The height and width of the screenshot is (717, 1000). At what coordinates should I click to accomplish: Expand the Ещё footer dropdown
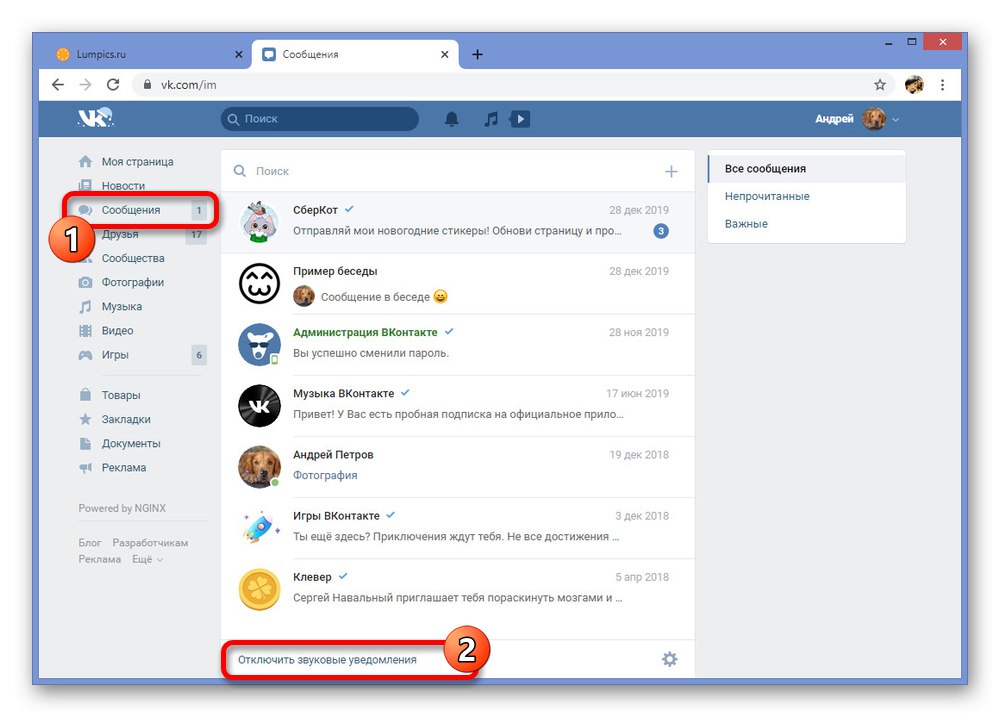point(147,559)
